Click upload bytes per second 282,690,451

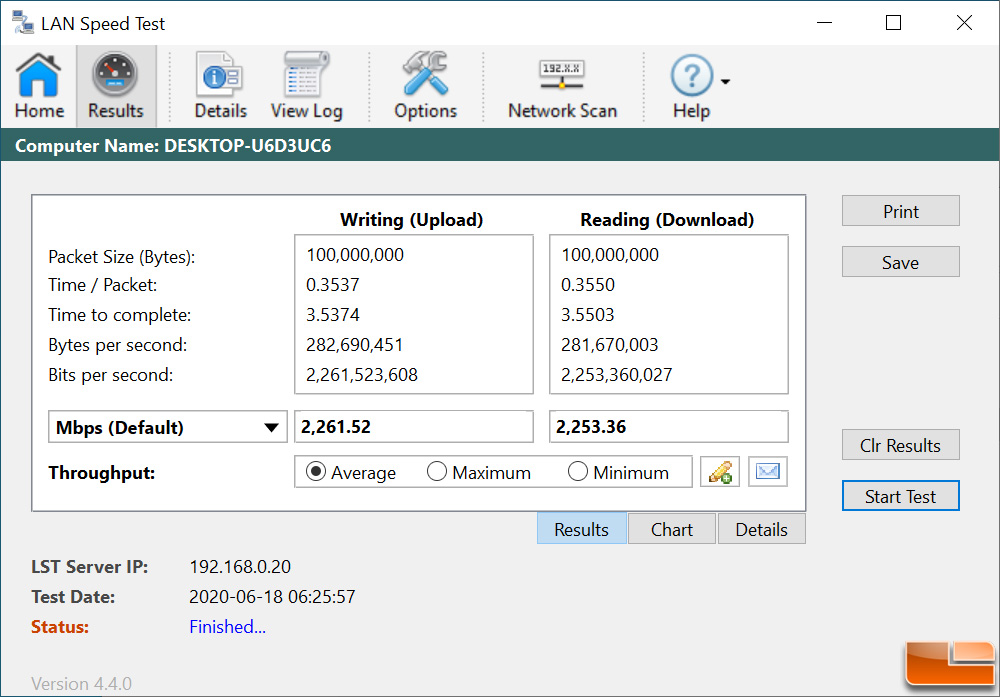click(355, 344)
